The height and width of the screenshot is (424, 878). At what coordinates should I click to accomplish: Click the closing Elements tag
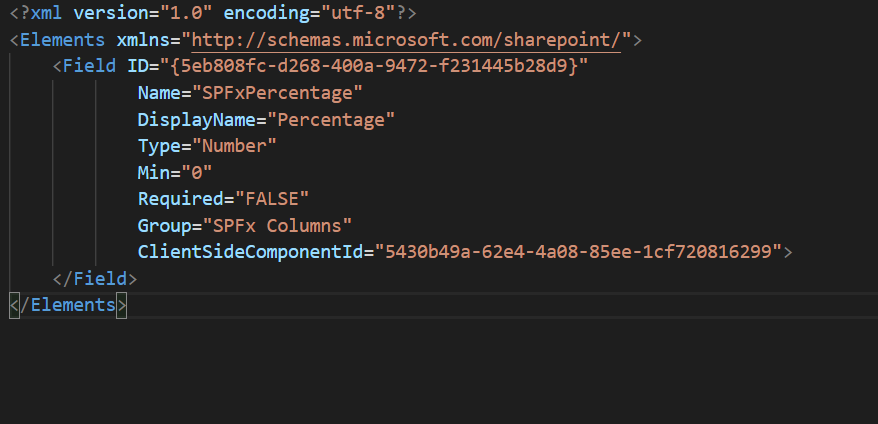(x=68, y=305)
